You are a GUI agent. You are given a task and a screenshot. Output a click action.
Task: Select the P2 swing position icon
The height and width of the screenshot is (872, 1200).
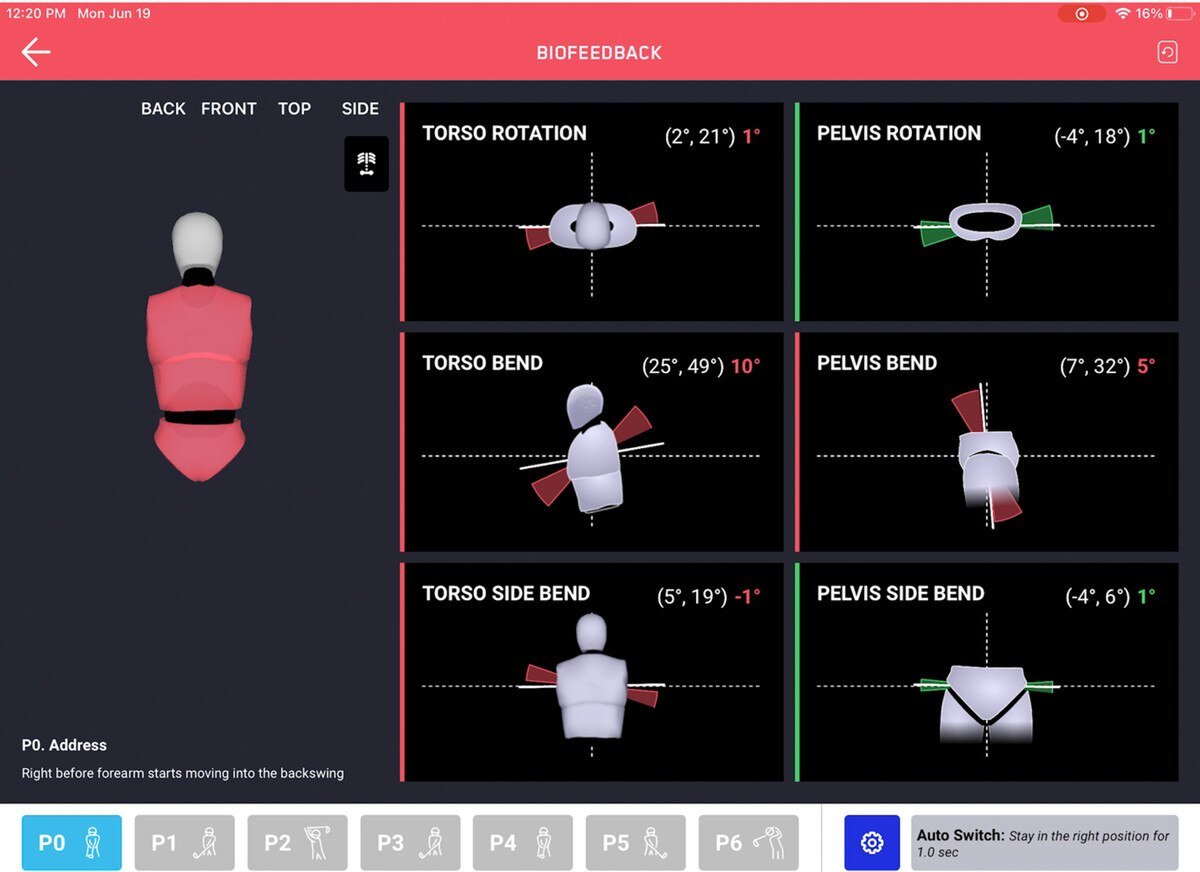click(297, 843)
